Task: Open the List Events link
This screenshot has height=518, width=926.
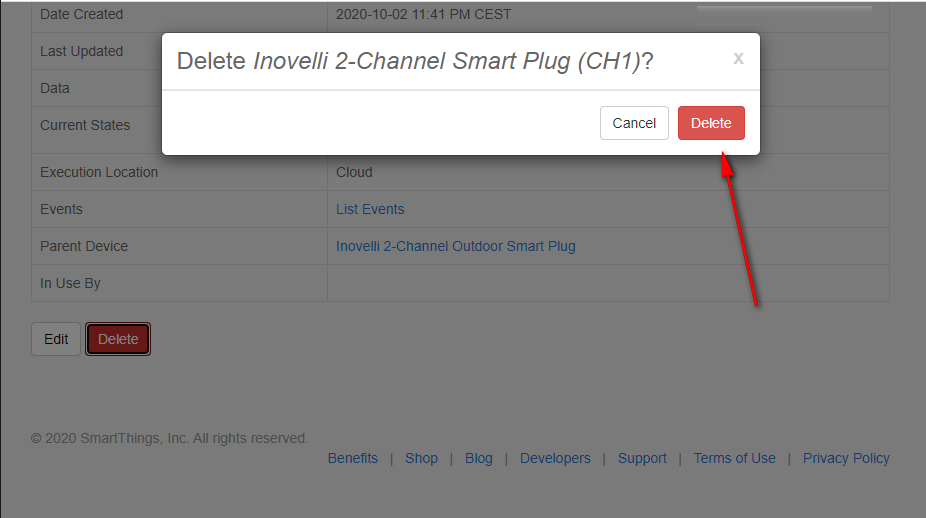Action: pyautogui.click(x=370, y=209)
